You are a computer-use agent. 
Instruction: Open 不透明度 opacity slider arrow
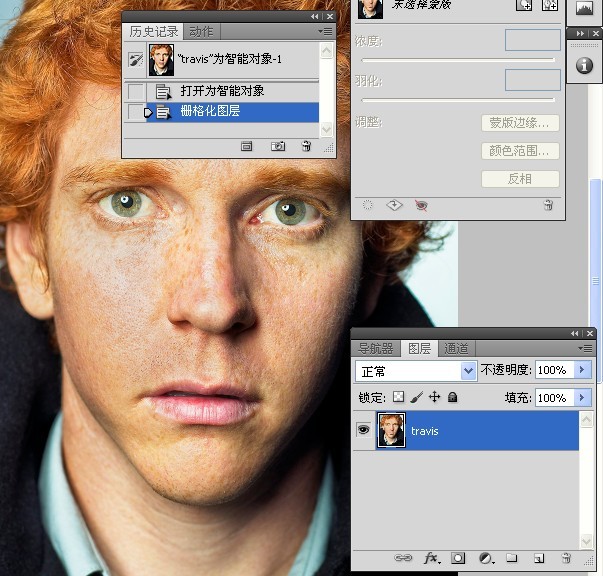[x=582, y=370]
